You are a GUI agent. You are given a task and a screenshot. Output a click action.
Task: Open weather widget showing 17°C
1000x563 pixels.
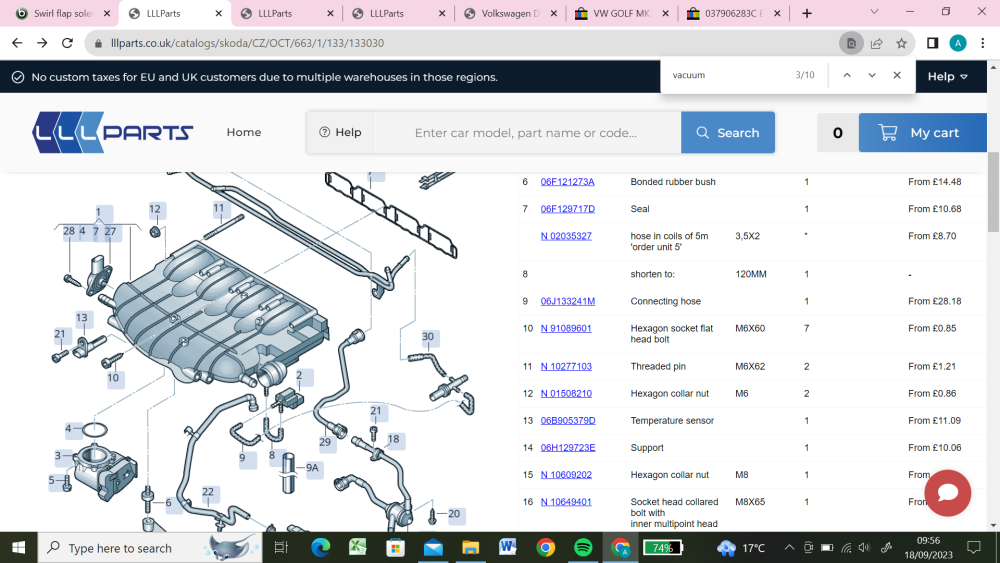(x=740, y=548)
